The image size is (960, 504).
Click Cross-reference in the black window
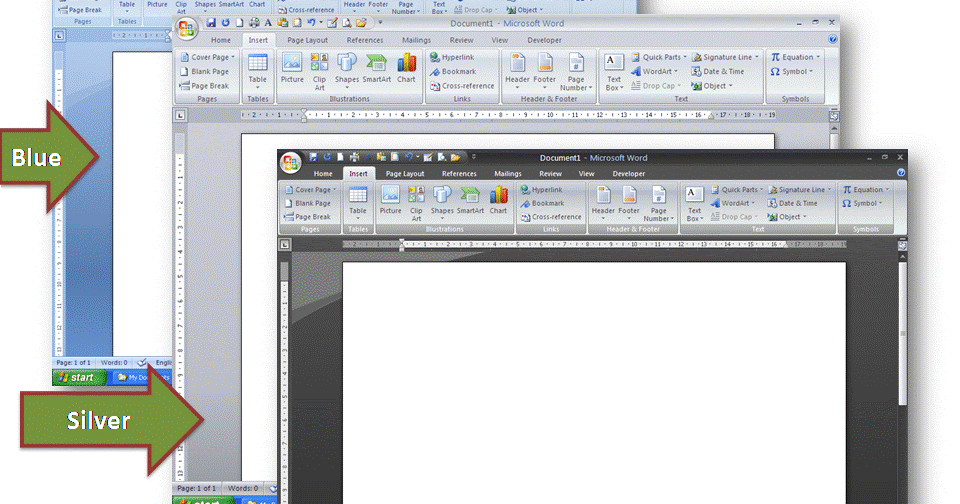pyautogui.click(x=551, y=217)
